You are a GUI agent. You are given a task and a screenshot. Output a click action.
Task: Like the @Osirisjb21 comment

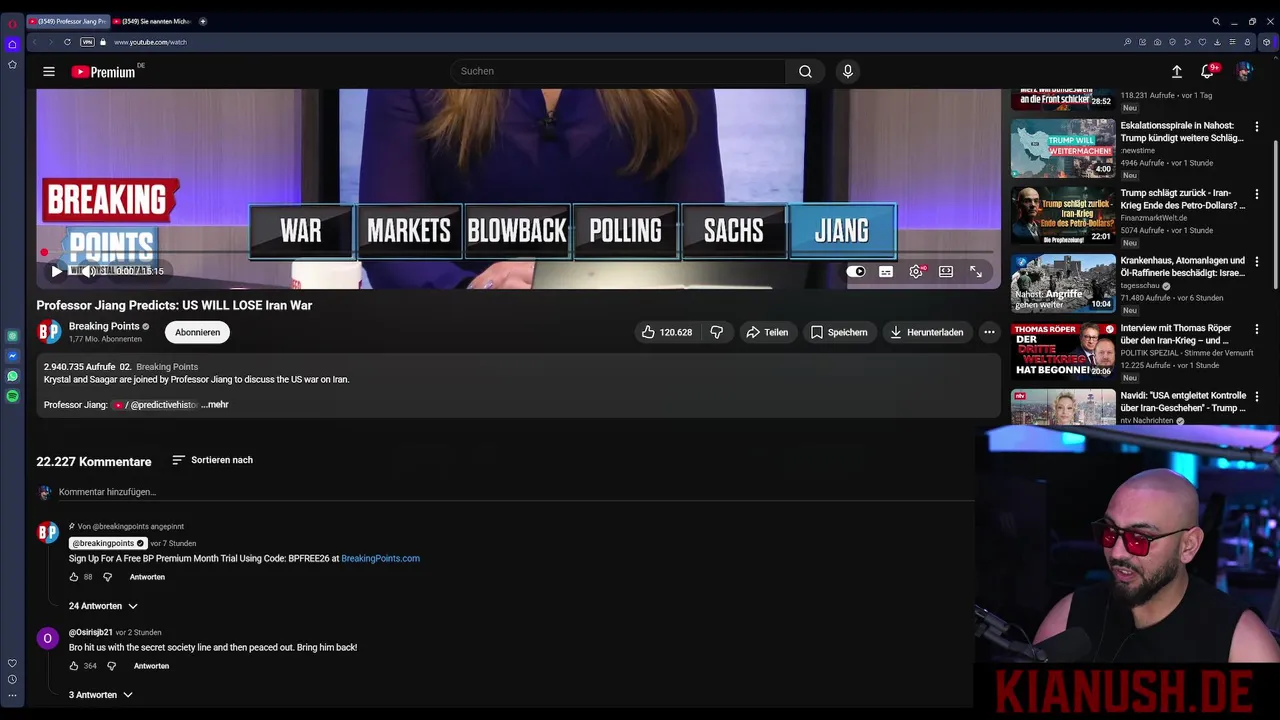[74, 666]
